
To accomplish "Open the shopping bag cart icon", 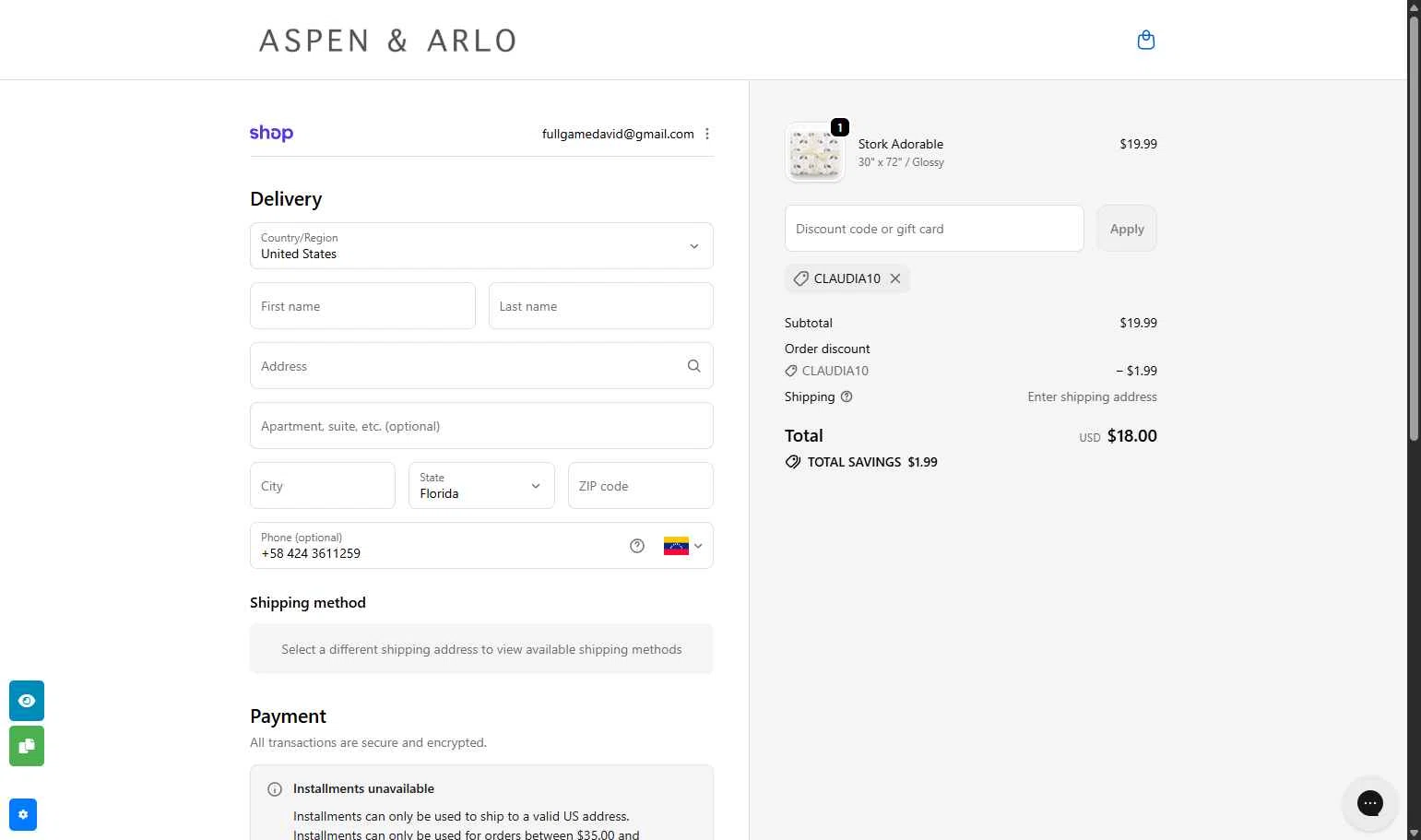I will tap(1146, 40).
